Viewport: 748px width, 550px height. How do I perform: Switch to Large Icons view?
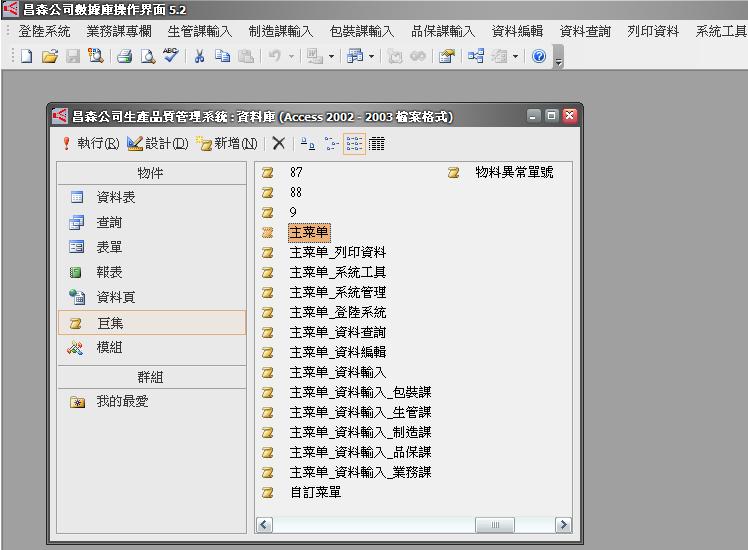pos(308,143)
